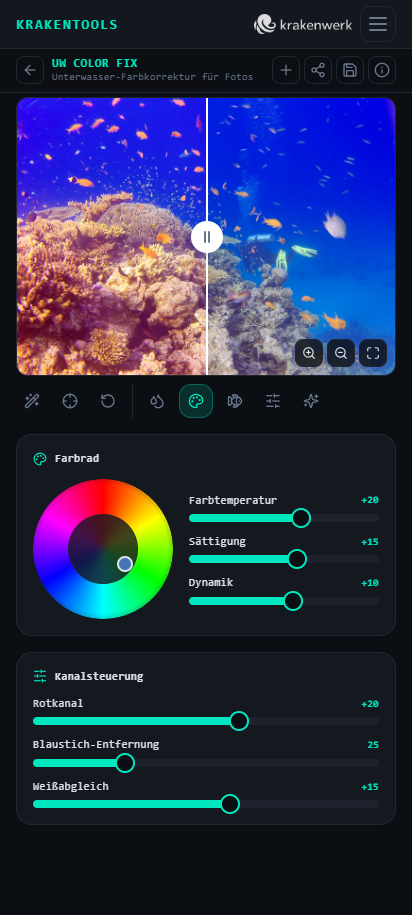
Task: Run the magic wand auto-correct
Action: pyautogui.click(x=32, y=401)
